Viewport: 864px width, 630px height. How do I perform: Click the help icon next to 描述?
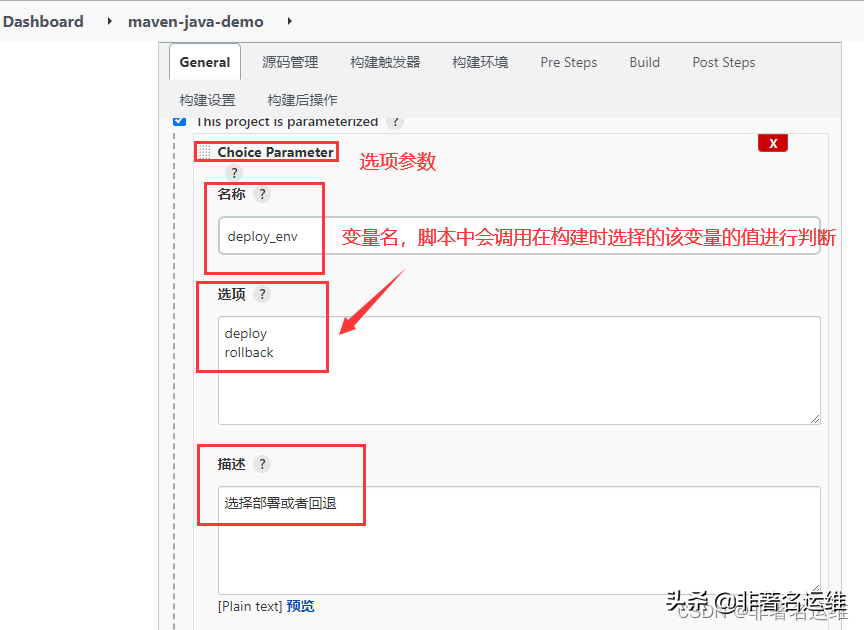point(261,464)
